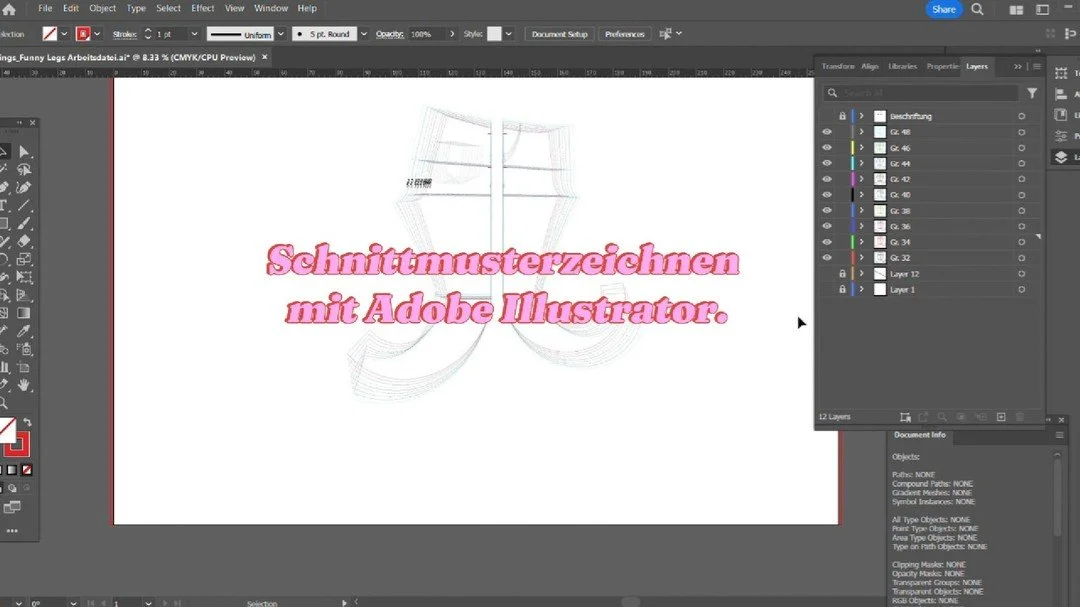Click Create New Layer icon in Layers panel
The width and height of the screenshot is (1080, 607).
point(1001,417)
